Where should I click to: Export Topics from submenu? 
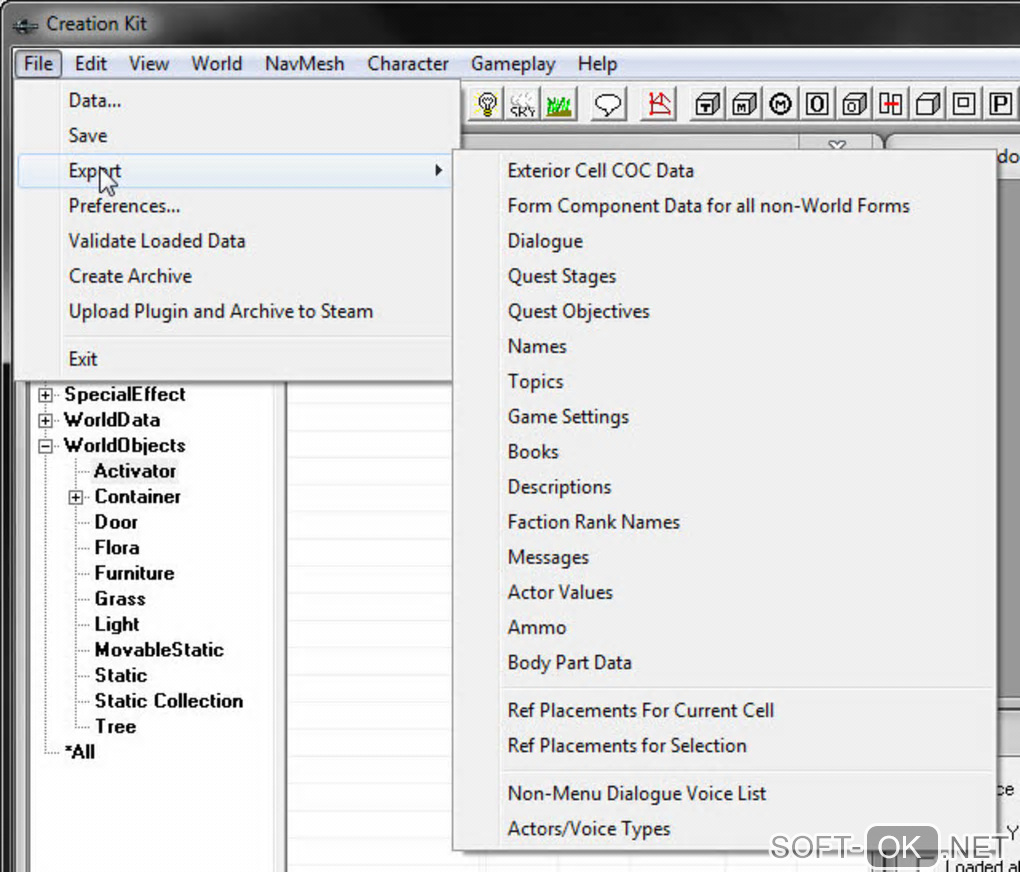pyautogui.click(x=725, y=381)
